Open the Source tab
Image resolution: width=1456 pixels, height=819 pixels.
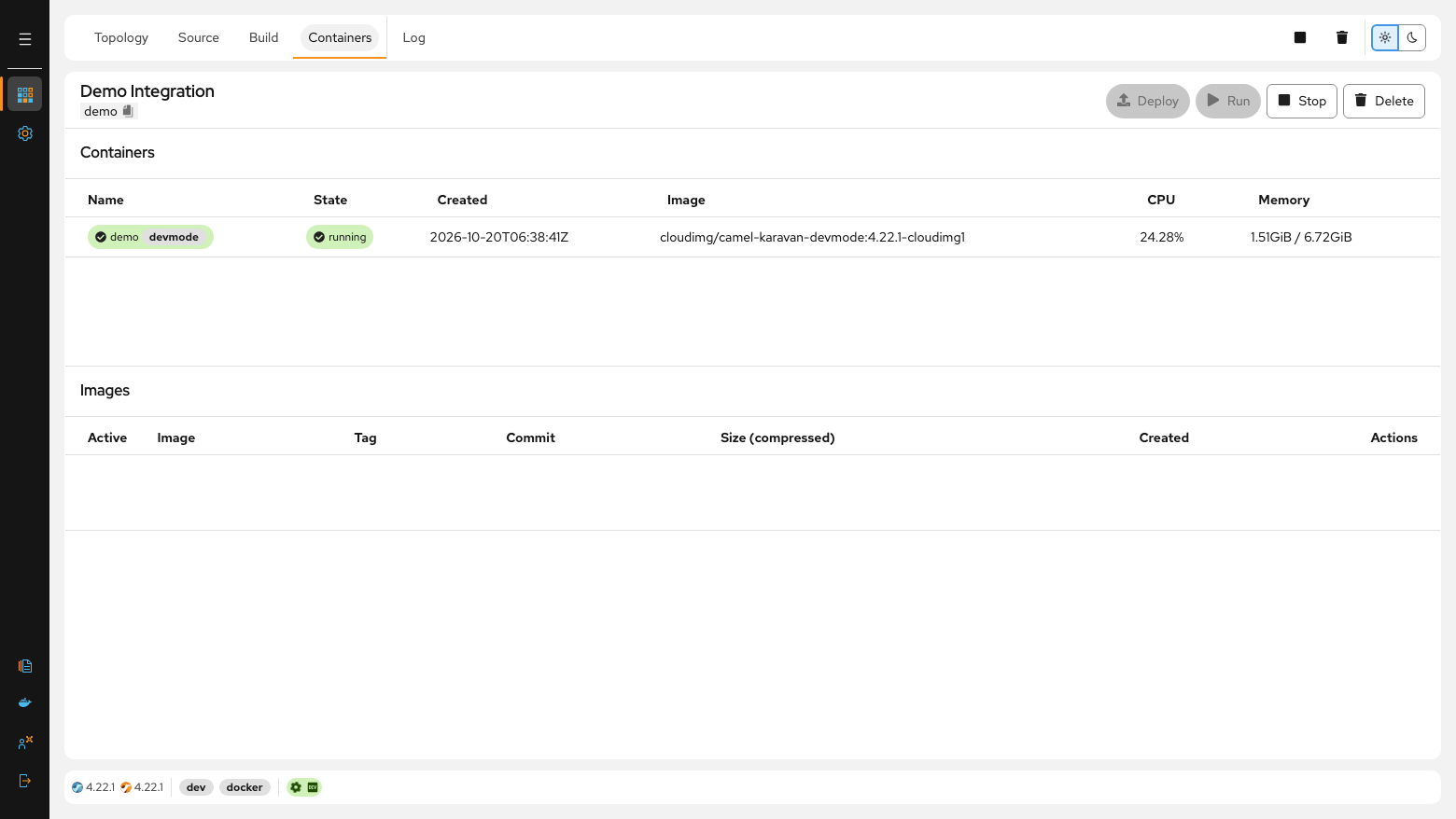click(199, 37)
